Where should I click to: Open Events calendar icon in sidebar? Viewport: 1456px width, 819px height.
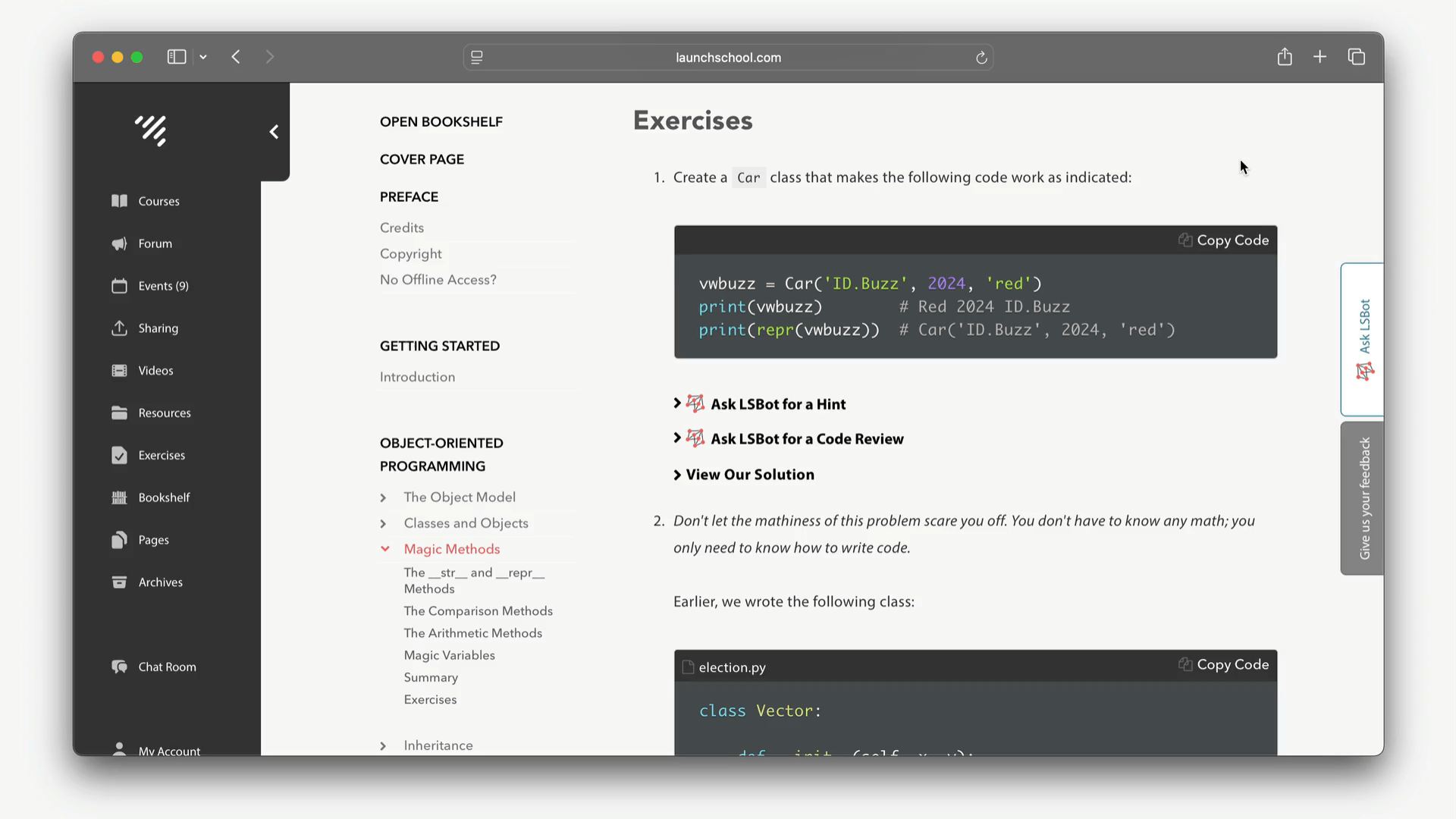tap(119, 286)
